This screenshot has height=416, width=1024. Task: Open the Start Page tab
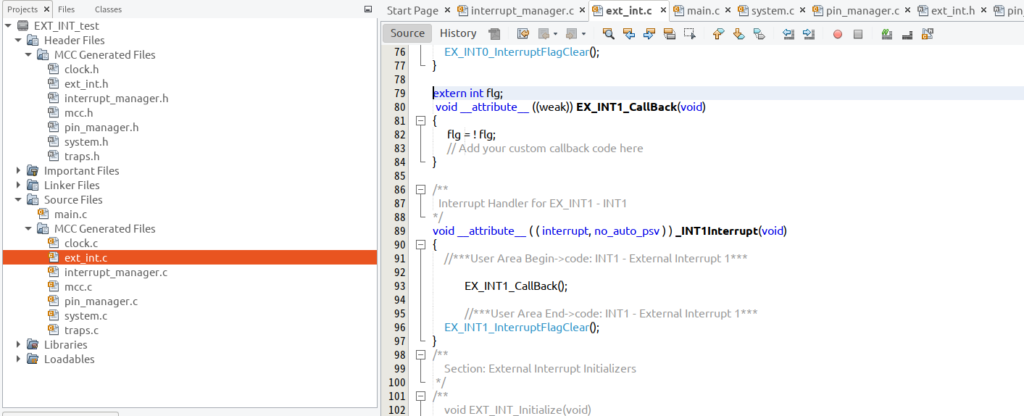click(412, 10)
